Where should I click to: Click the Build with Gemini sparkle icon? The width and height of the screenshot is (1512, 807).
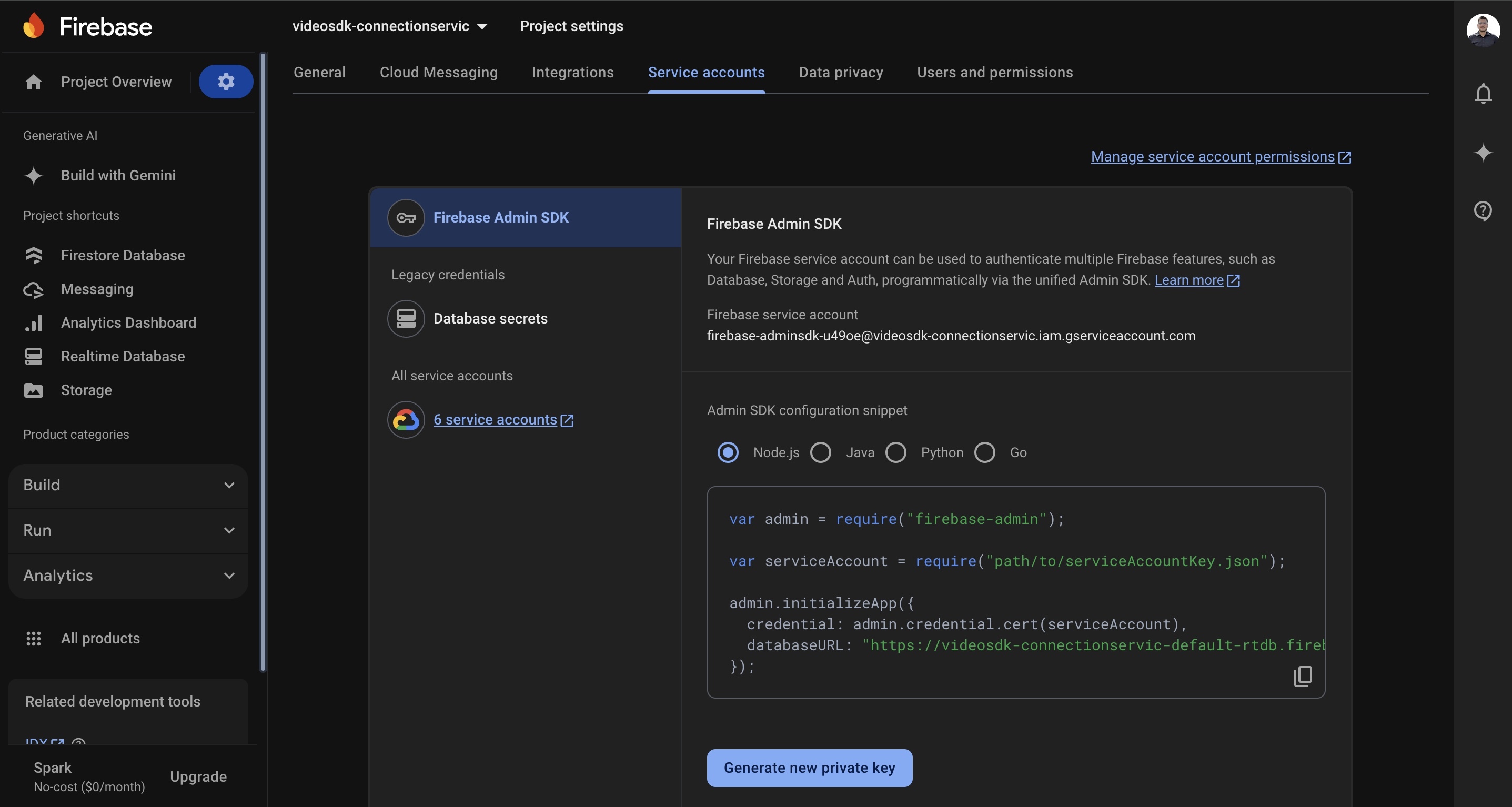(34, 176)
